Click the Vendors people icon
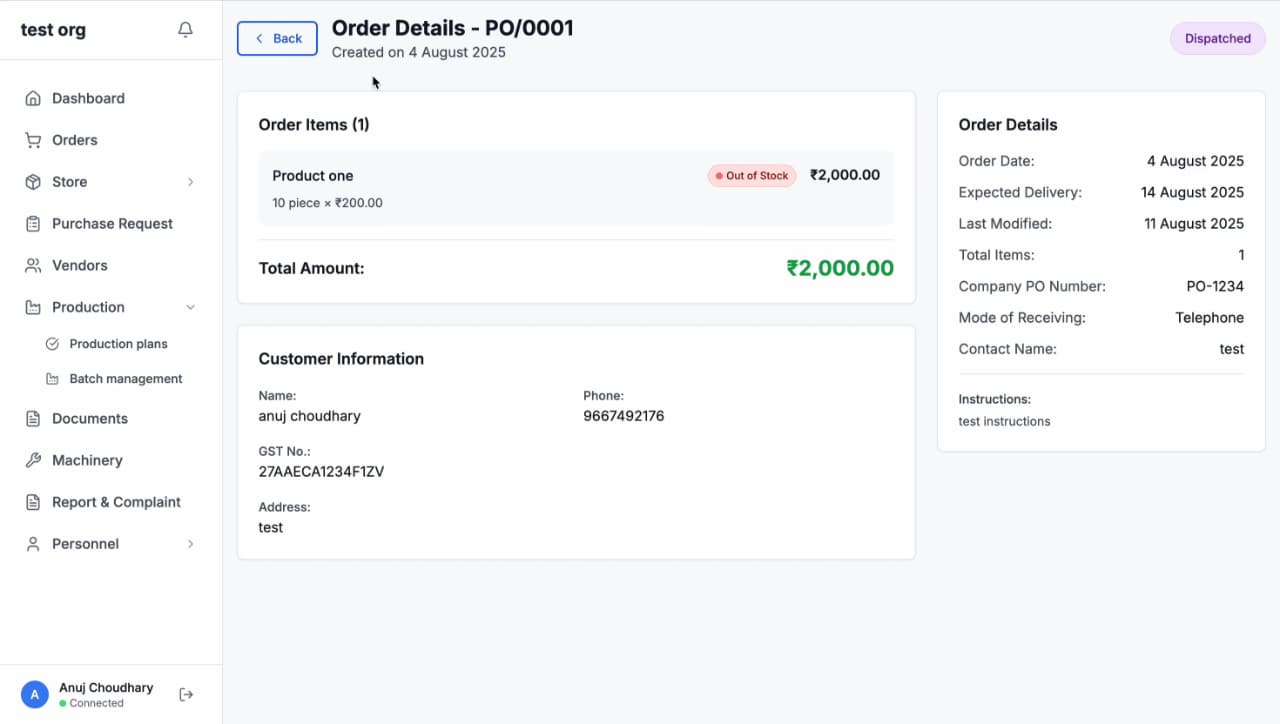This screenshot has width=1280, height=724. 33,266
